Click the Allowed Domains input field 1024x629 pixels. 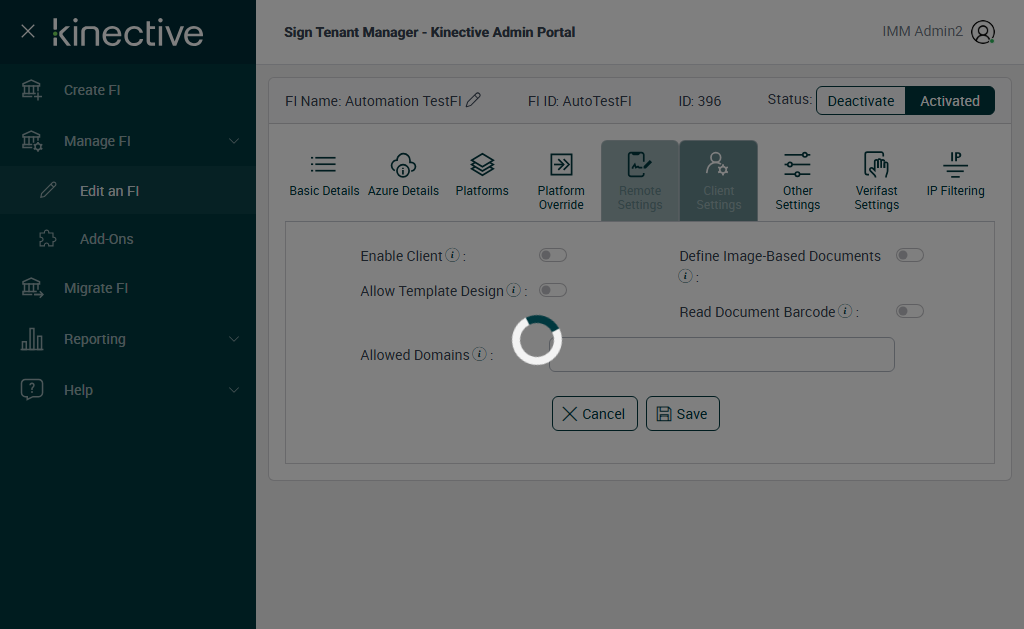[722, 355]
